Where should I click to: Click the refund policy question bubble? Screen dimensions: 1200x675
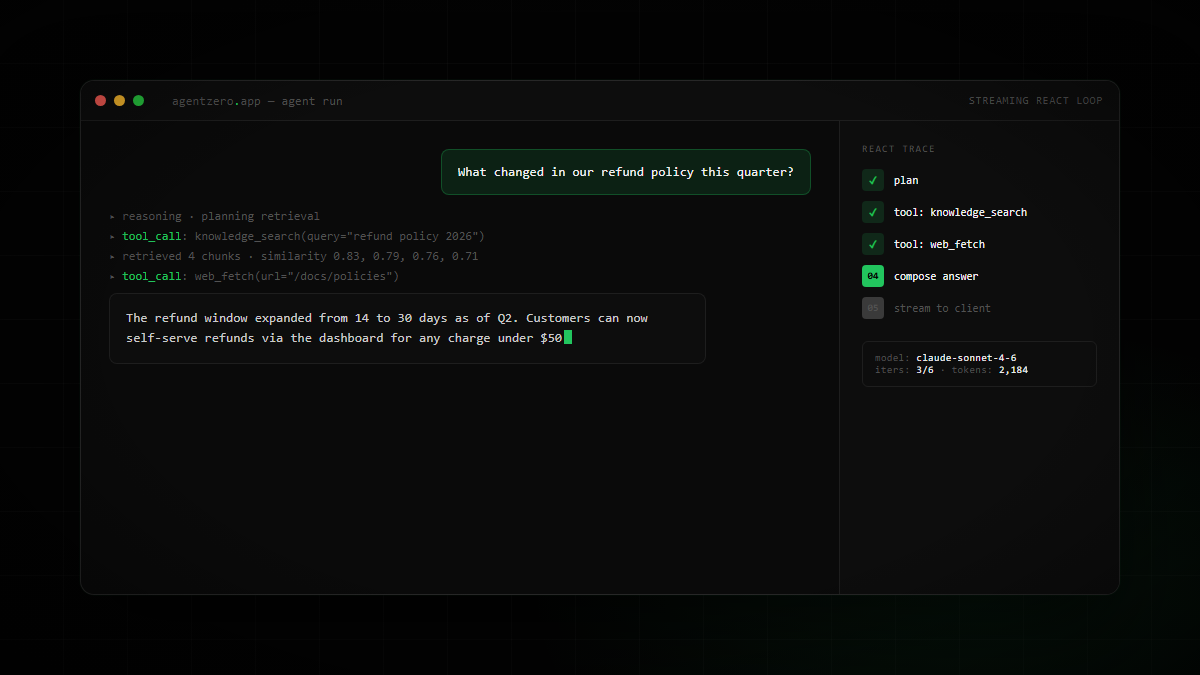point(626,172)
